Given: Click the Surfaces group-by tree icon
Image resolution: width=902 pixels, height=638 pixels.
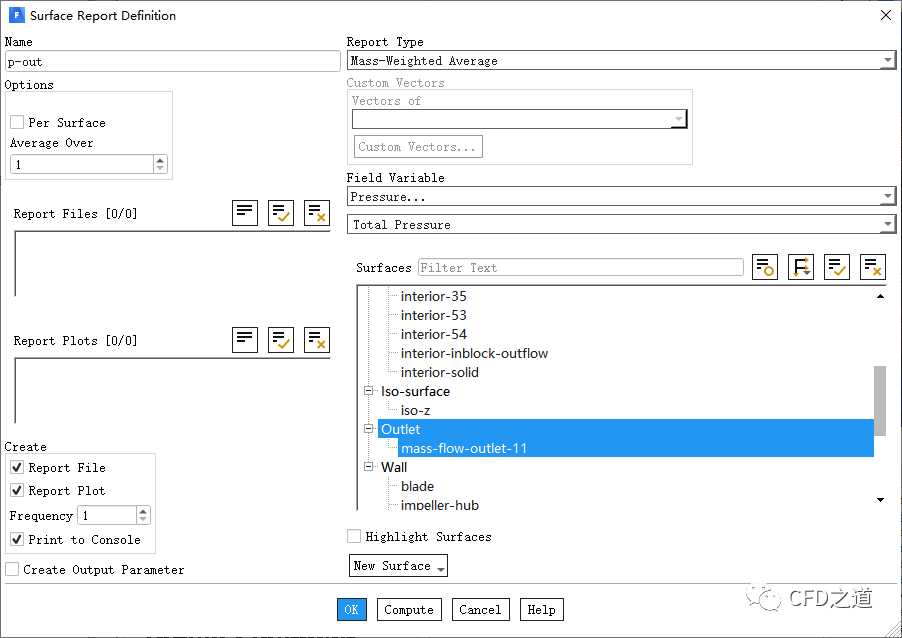Looking at the screenshot, I should 801,267.
